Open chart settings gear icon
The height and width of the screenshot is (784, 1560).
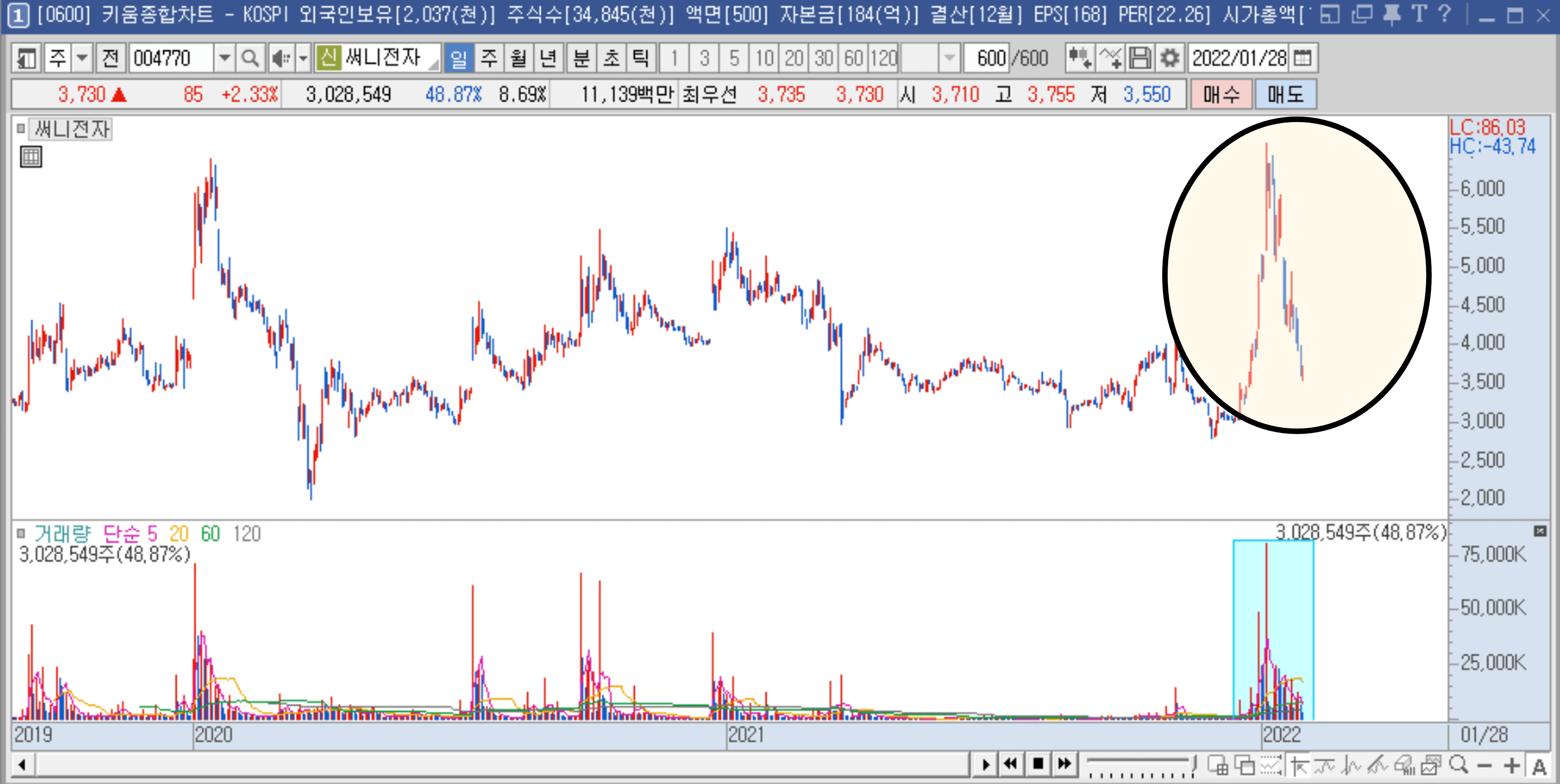1169,59
